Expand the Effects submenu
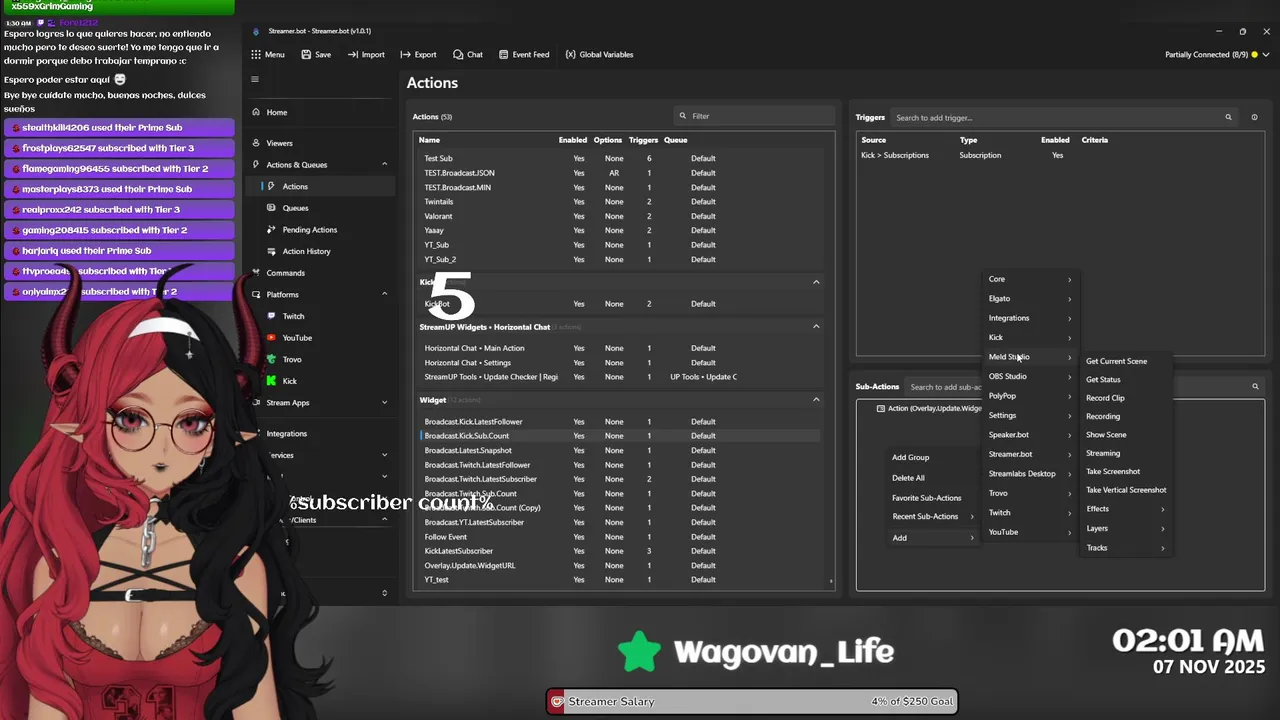 point(1126,509)
